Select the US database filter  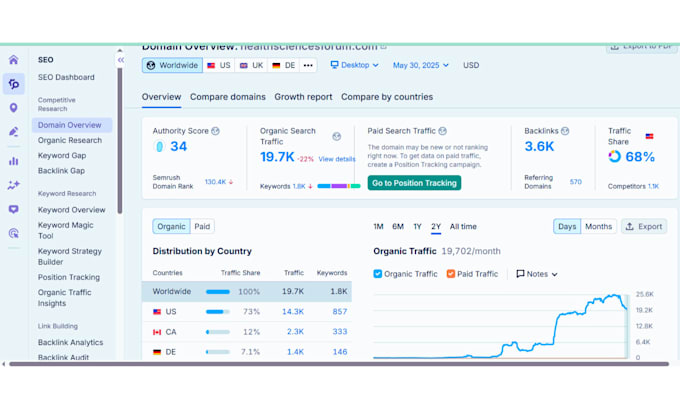coord(219,65)
